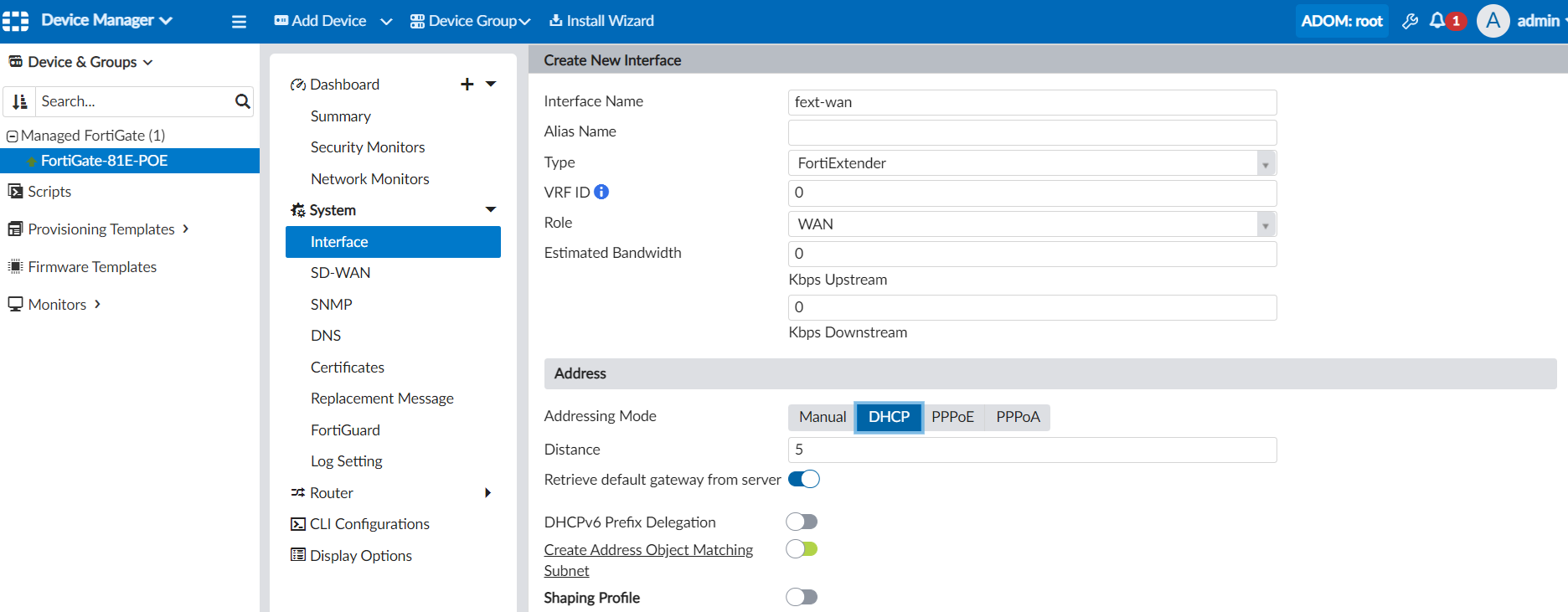Select FortiGate-81E-POE in the device tree
Screen dimensions: 1568x612
[x=104, y=161]
